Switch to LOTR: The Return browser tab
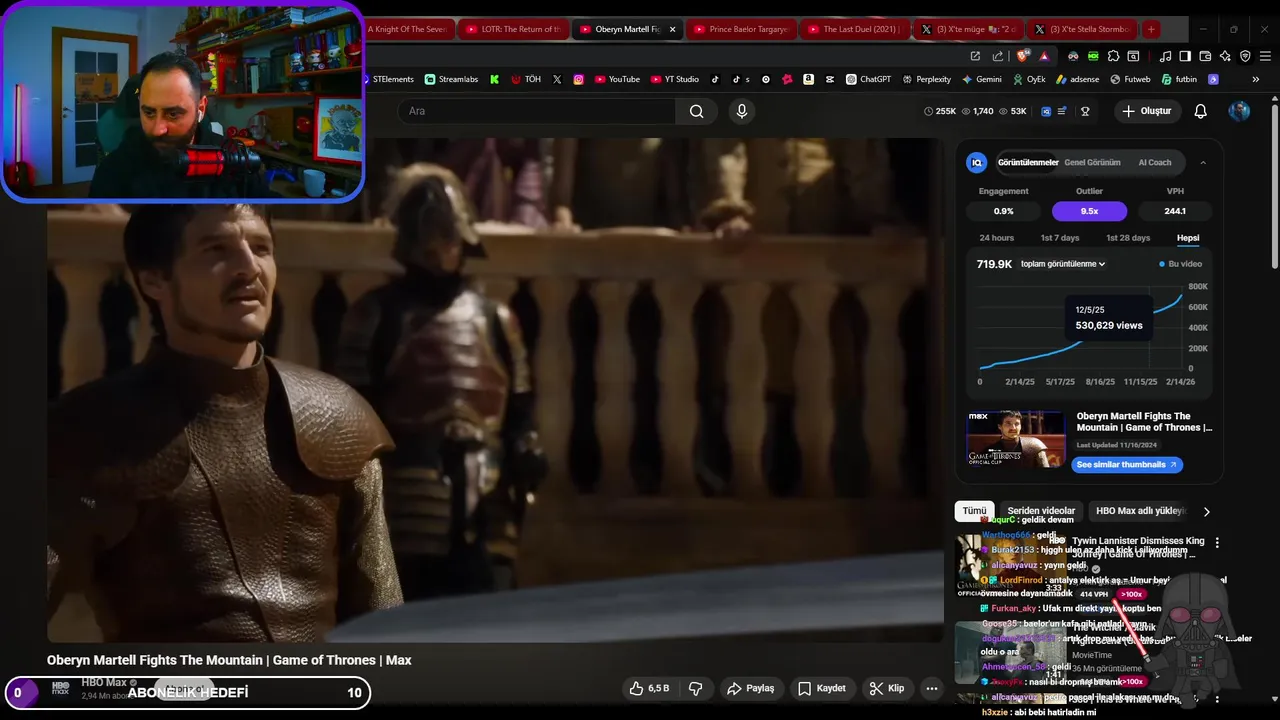The image size is (1280, 720). [x=513, y=29]
